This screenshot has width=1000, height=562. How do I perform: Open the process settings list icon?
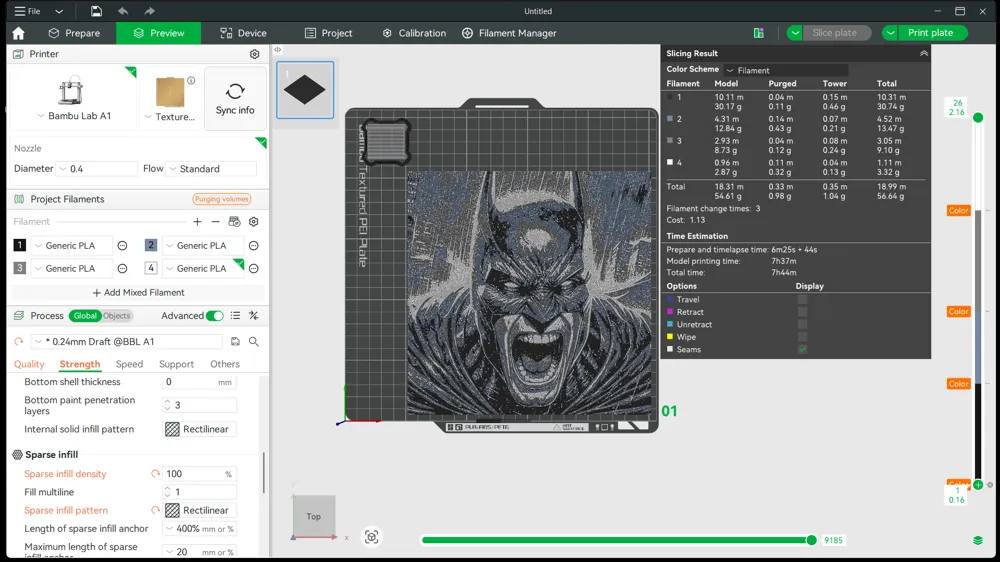click(235, 316)
